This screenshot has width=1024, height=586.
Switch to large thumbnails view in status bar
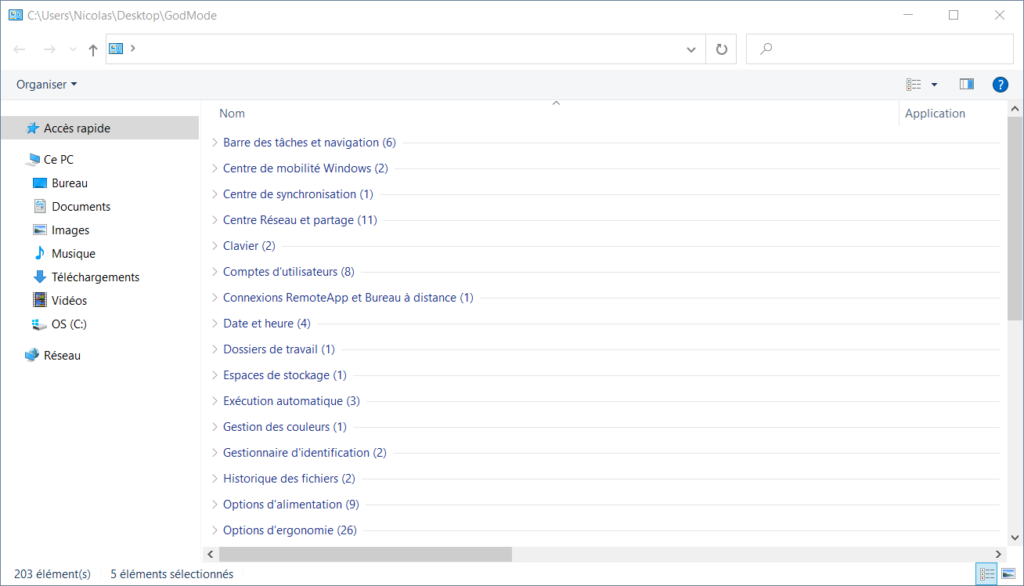click(1008, 574)
